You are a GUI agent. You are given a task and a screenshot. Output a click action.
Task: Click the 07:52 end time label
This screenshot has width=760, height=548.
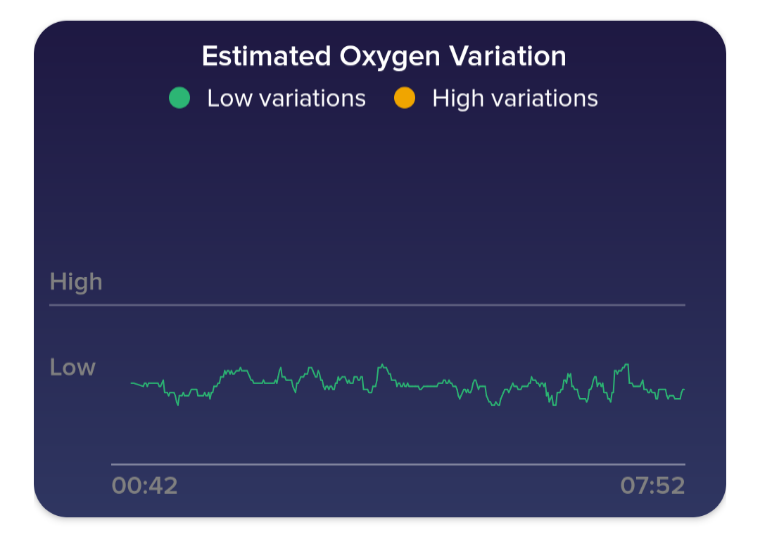coord(652,486)
